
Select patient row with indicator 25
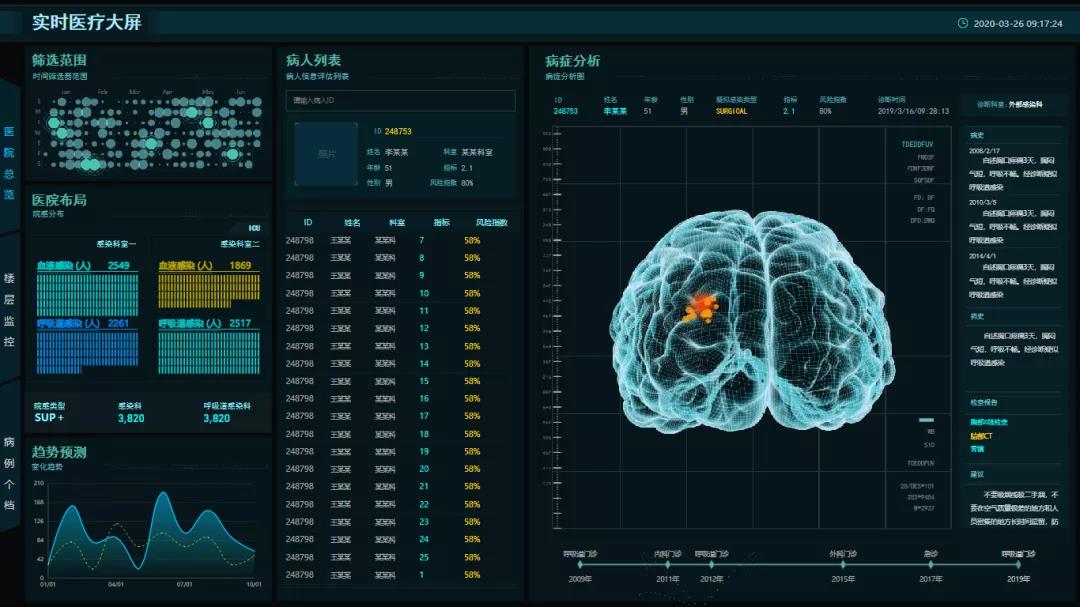click(400, 557)
